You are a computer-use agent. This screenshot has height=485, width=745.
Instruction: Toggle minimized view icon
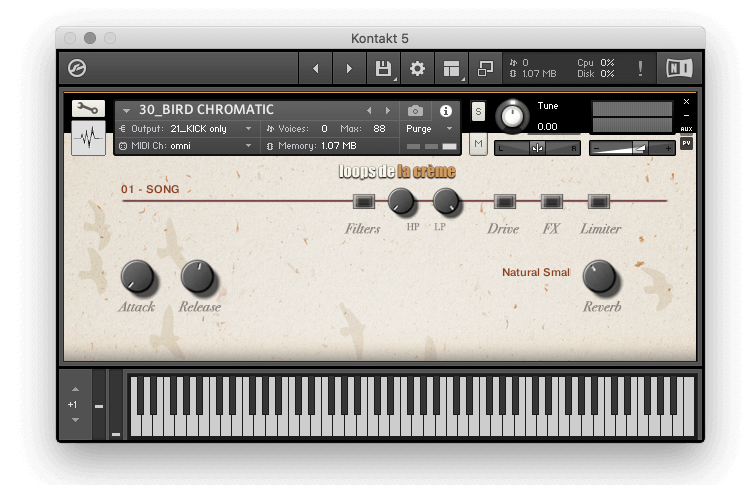(x=485, y=68)
